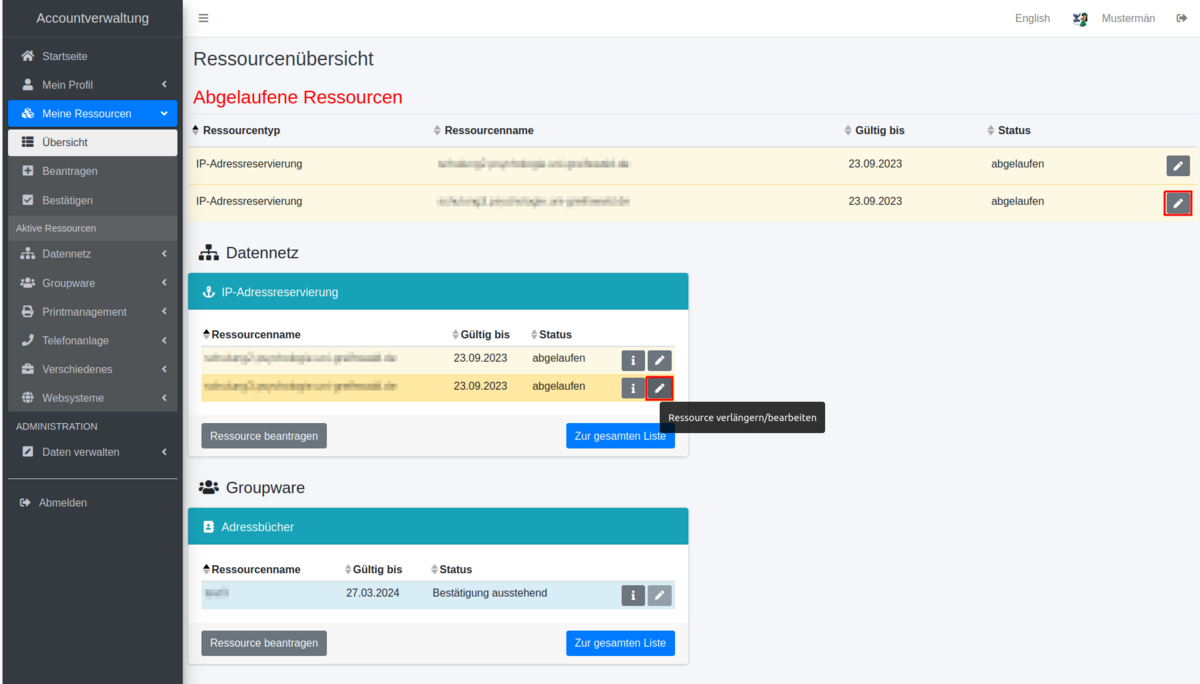The height and width of the screenshot is (684, 1200).
Task: Click highlighted edit pencil in second expired row
Action: (x=1177, y=203)
